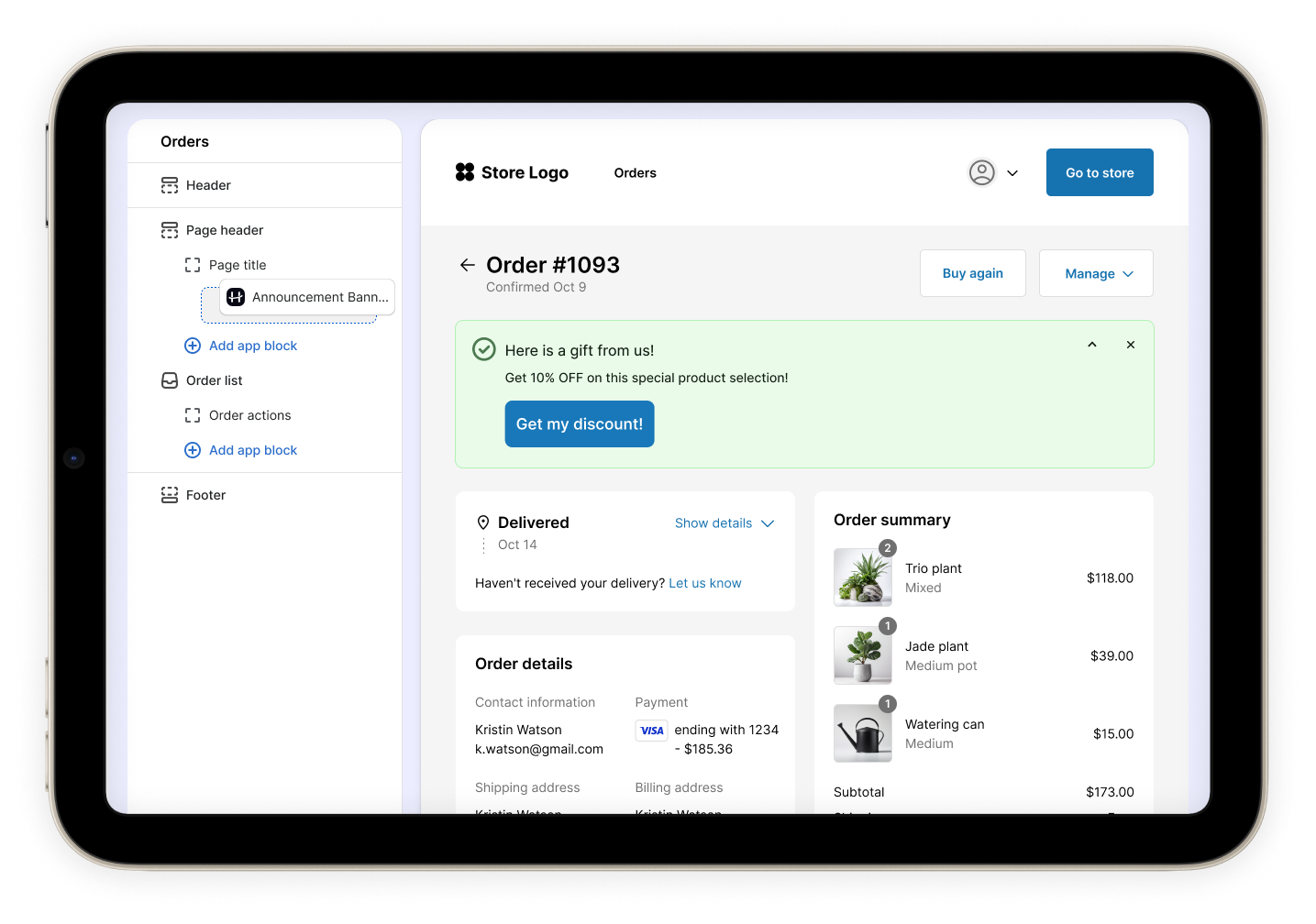Click the Page header section icon
1316x924 pixels.
tap(170, 230)
